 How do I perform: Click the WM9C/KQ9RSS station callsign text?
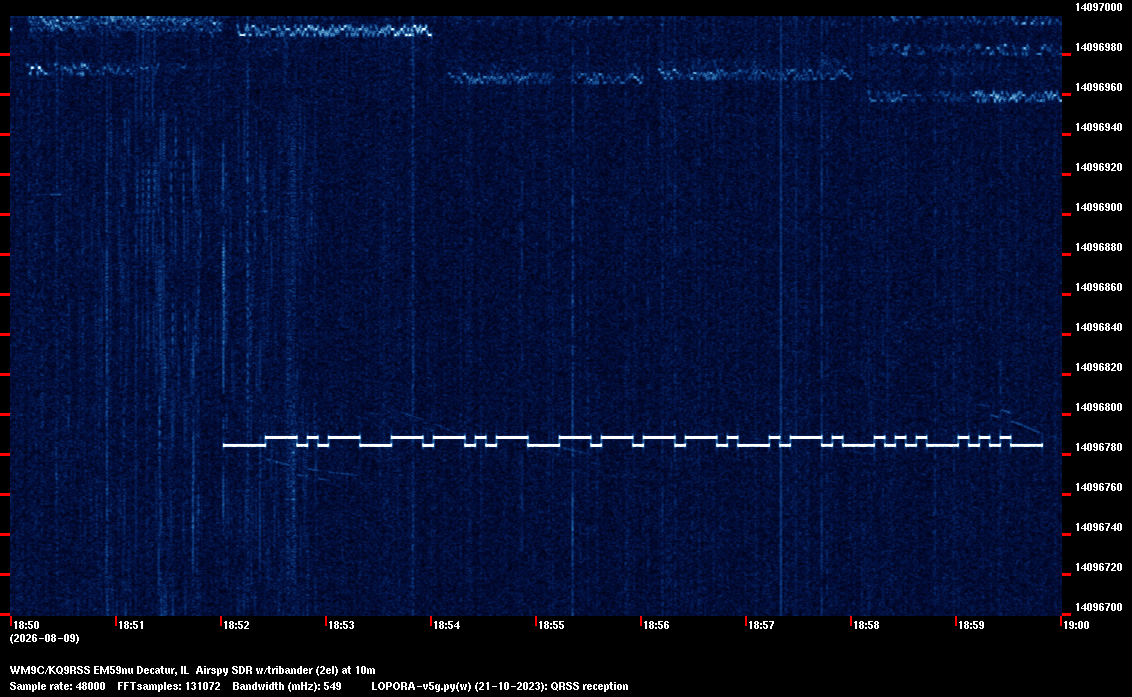tap(51, 670)
